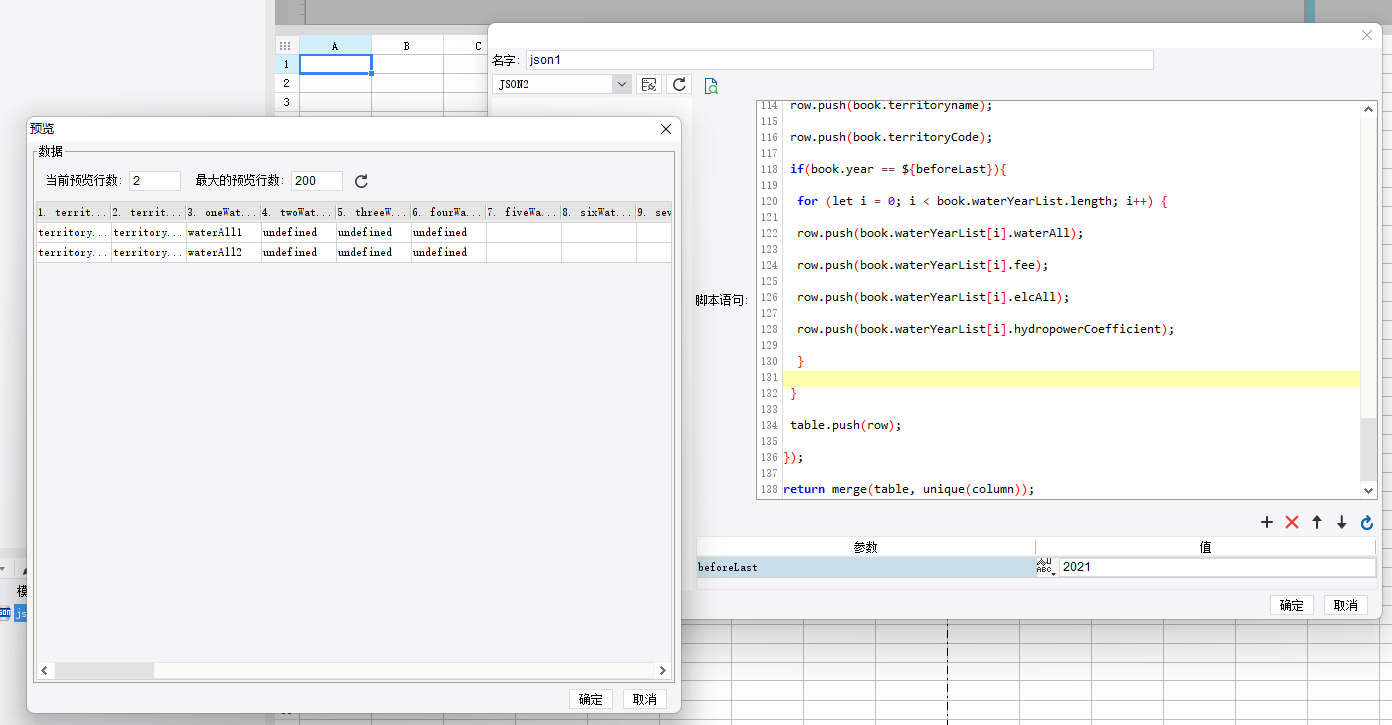Expand the JSON2 connection dropdown
Image resolution: width=1392 pixels, height=725 pixels.
(x=622, y=85)
